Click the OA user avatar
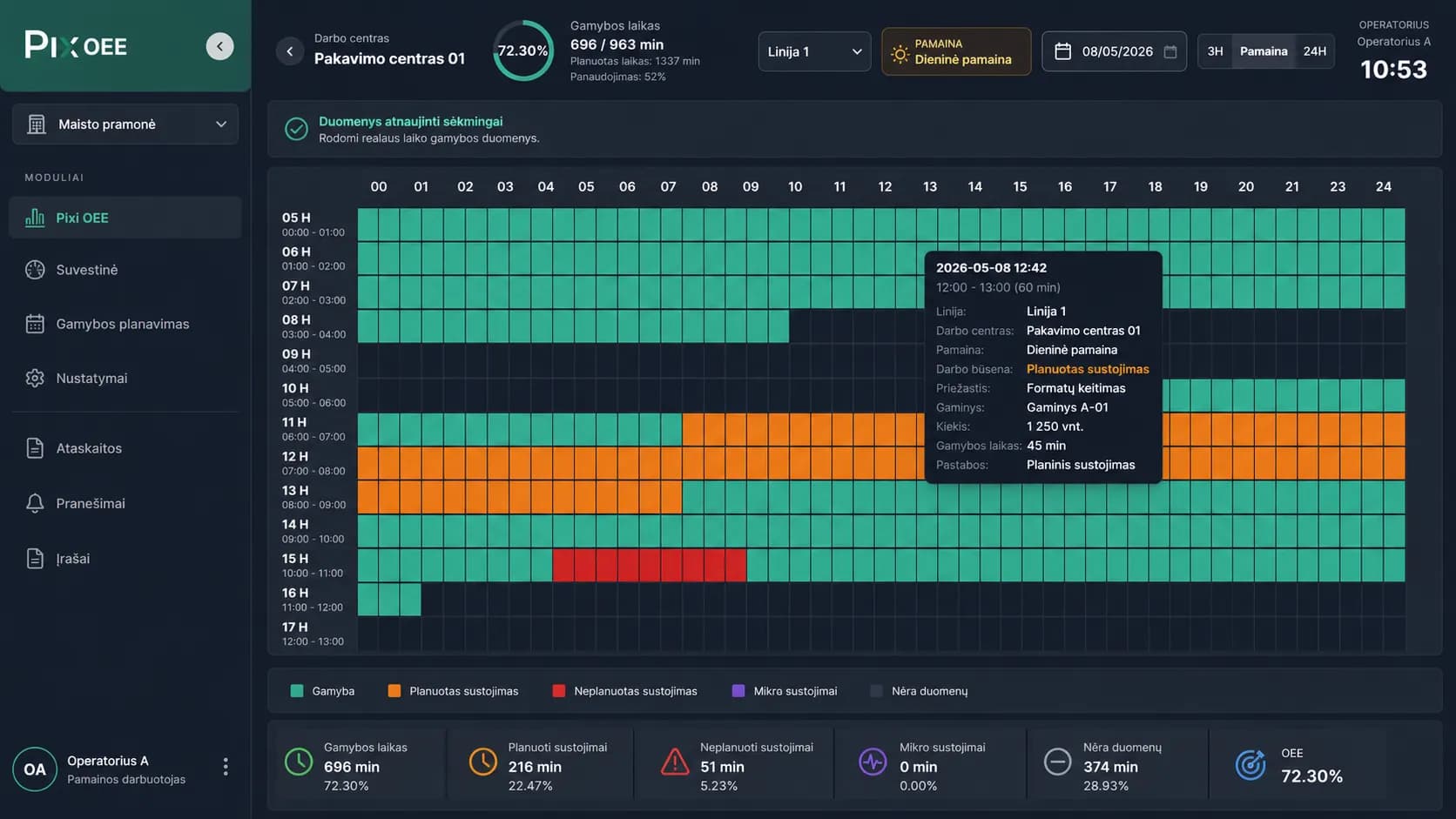This screenshot has height=819, width=1456. pos(35,769)
